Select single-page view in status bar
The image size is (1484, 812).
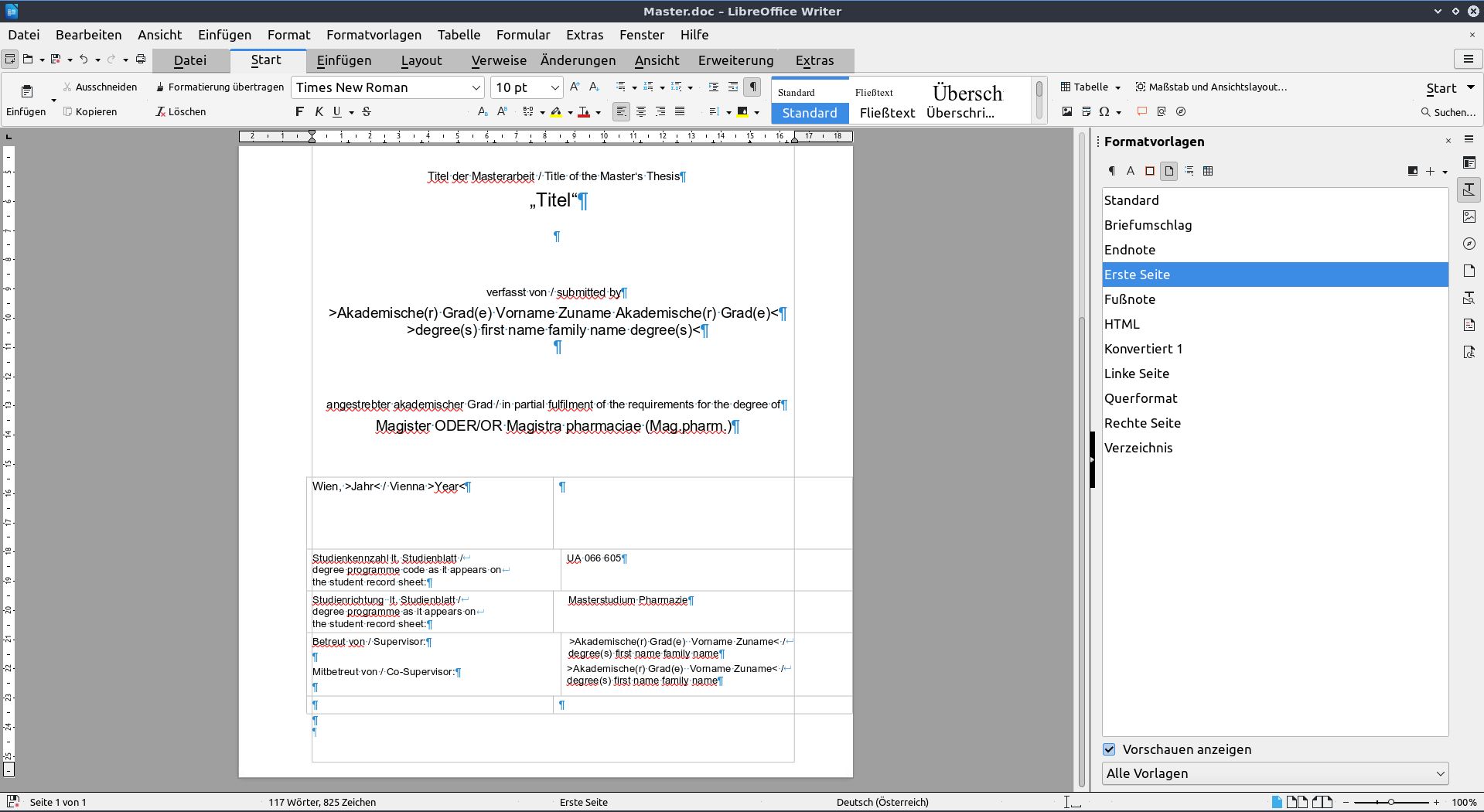[x=1277, y=802]
